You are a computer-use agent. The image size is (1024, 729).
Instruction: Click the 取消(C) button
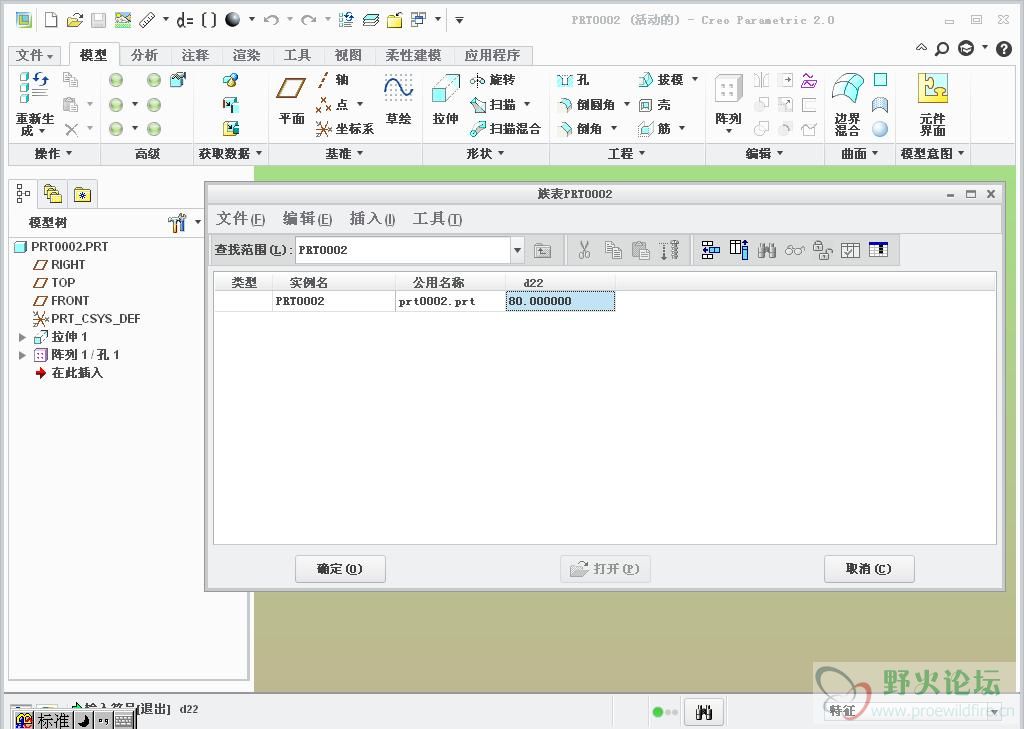pos(869,569)
